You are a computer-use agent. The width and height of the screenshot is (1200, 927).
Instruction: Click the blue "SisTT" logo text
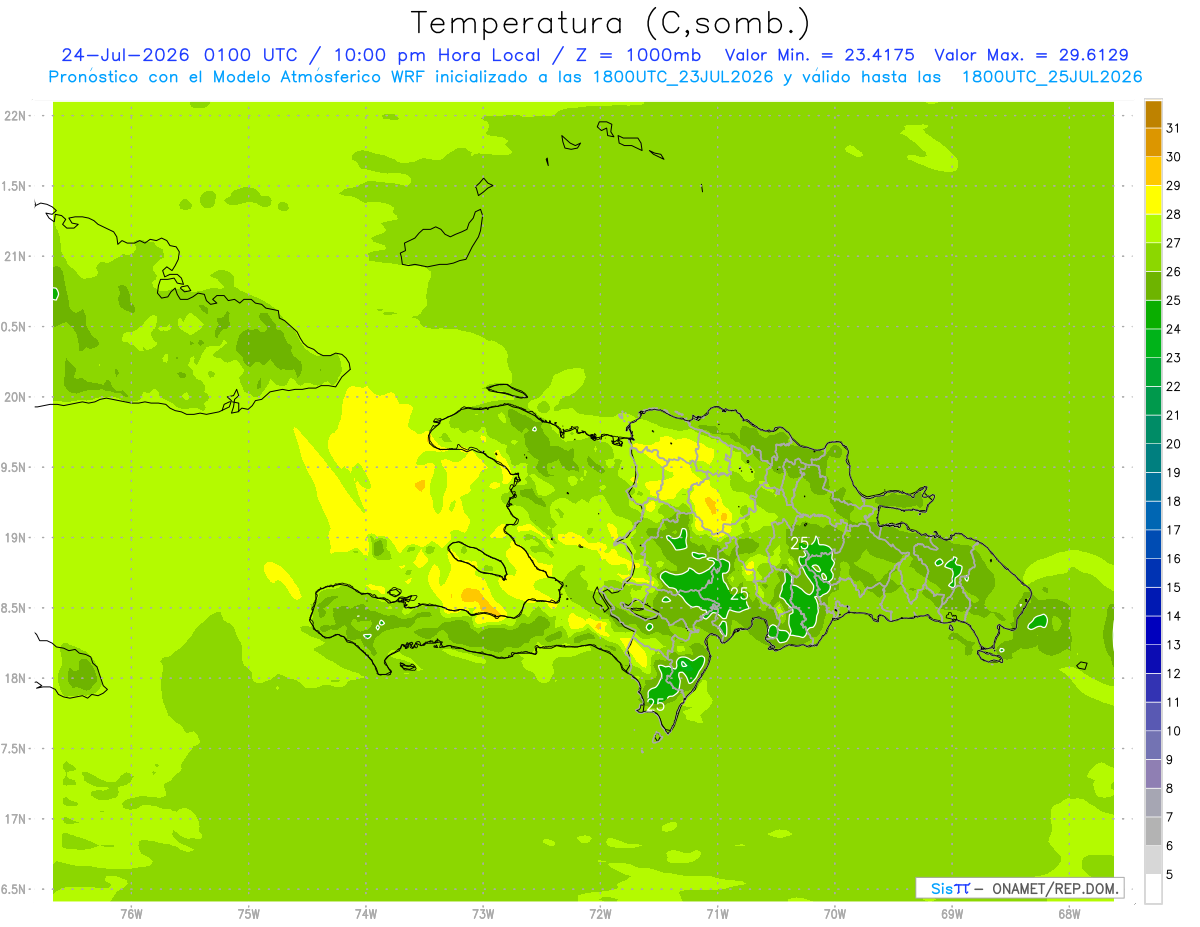coord(950,888)
